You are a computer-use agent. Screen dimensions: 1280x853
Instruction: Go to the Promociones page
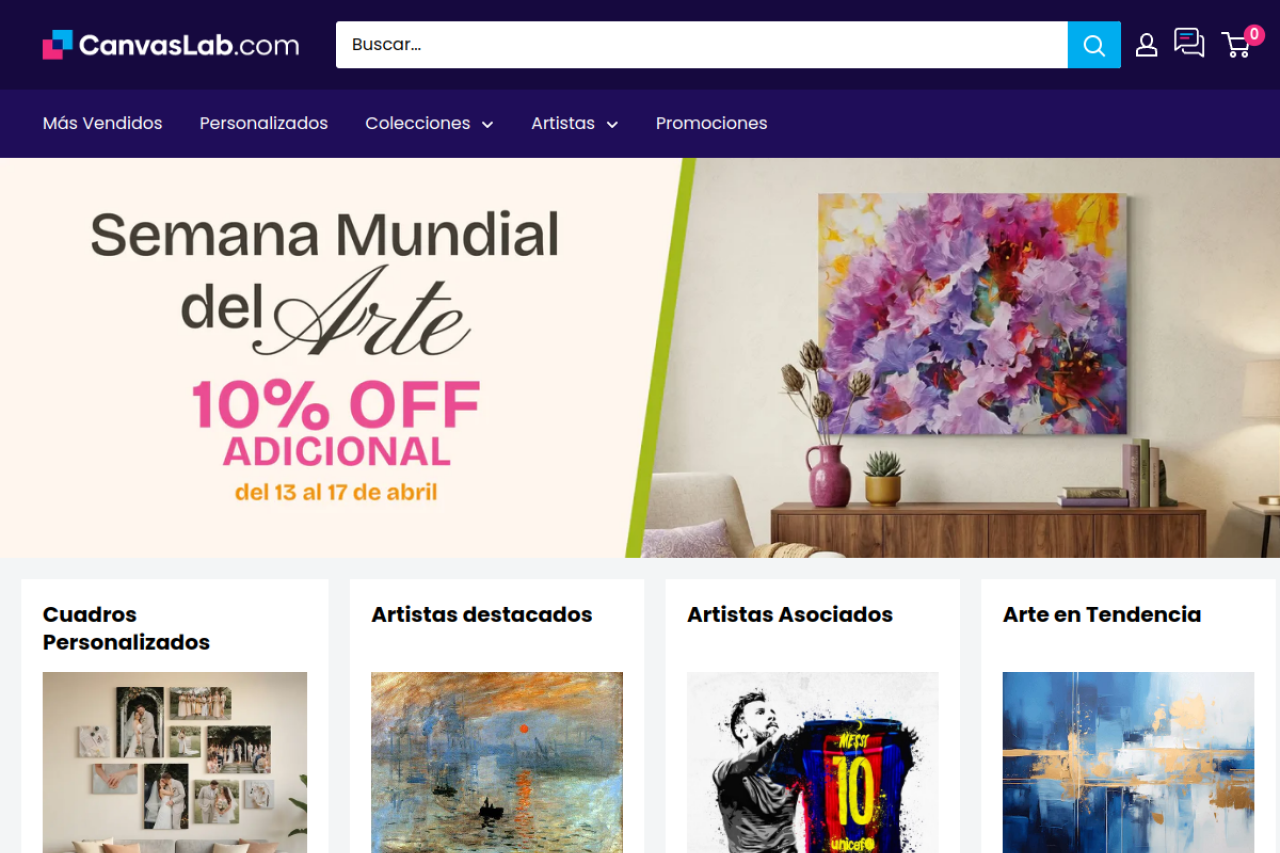point(711,123)
